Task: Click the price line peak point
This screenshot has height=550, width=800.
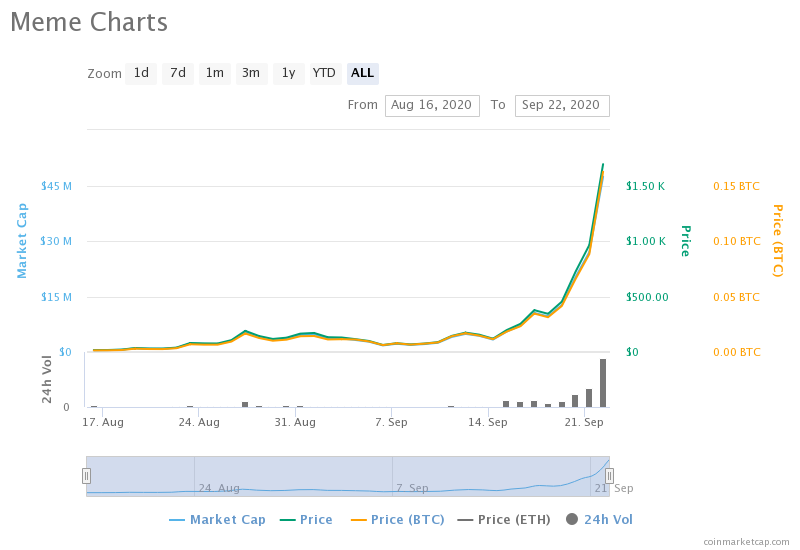Action: (603, 164)
